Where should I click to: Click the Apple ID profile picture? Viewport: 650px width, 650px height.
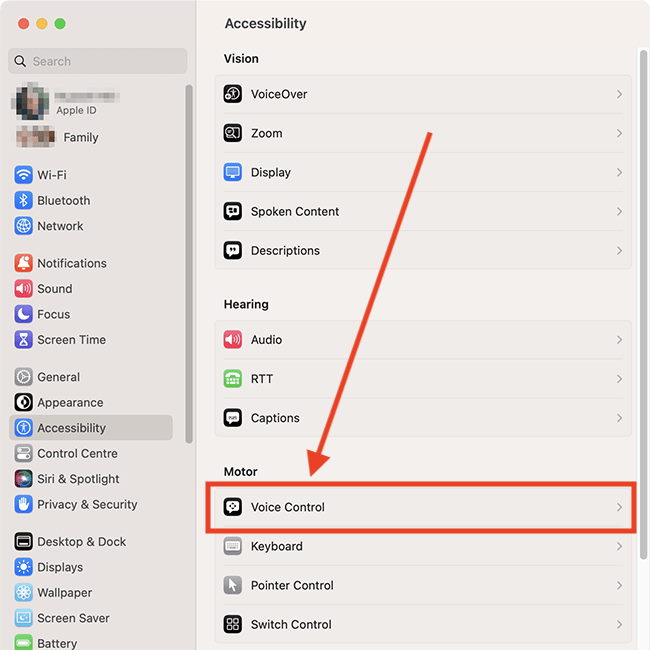pyautogui.click(x=32, y=102)
